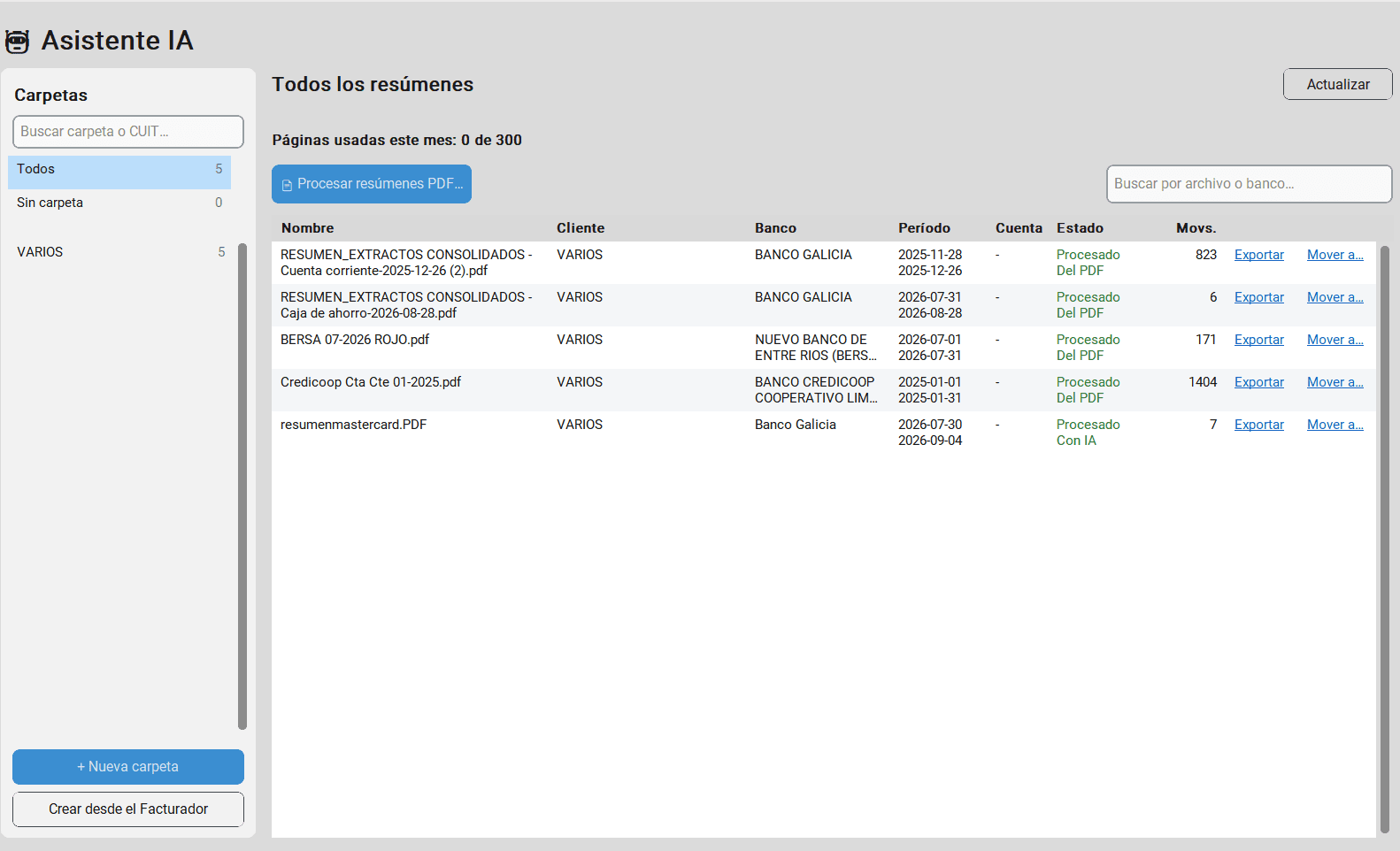Sort by the Movs. column header
This screenshot has width=1400, height=851.
(x=1196, y=228)
